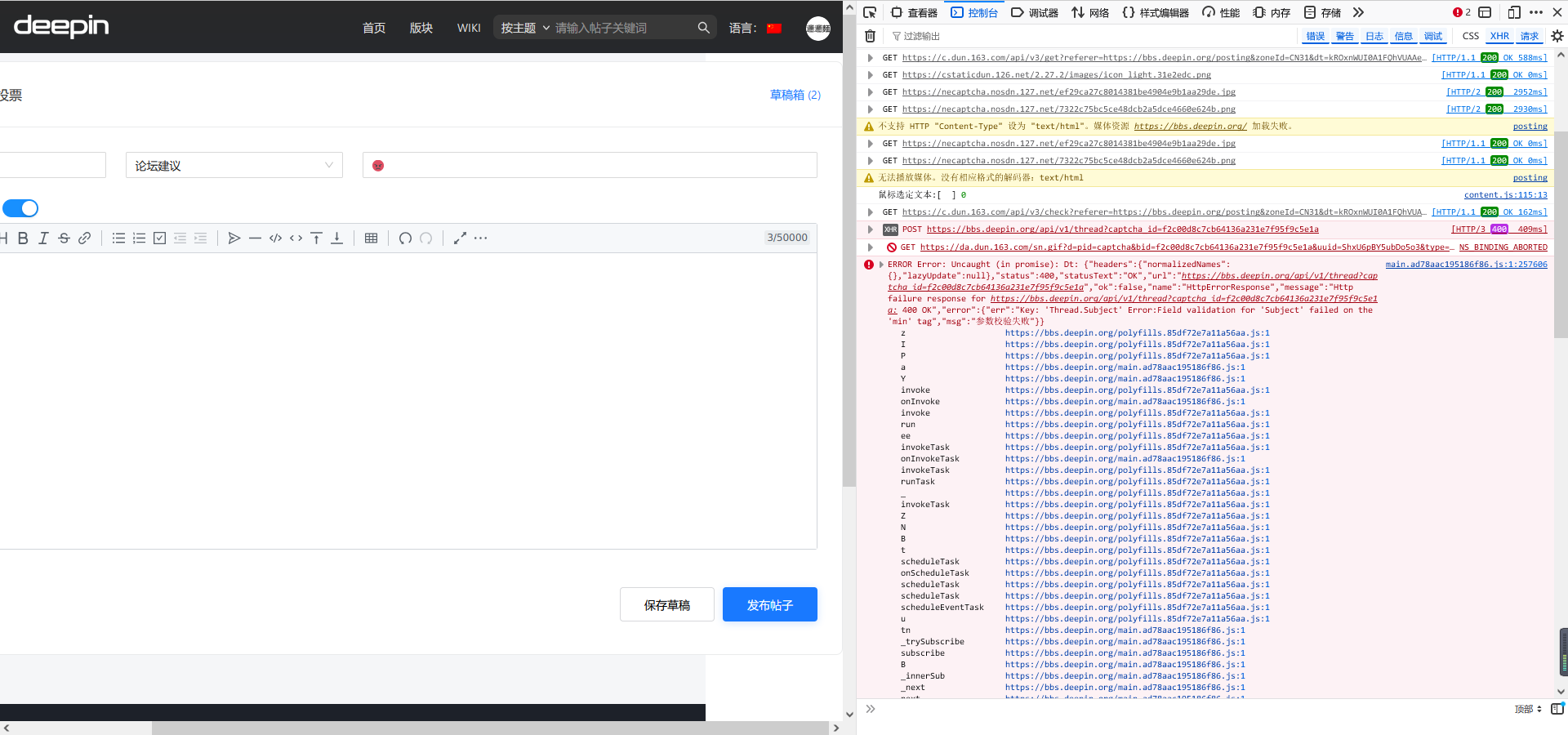Insert a horizontal divider line

(255, 238)
